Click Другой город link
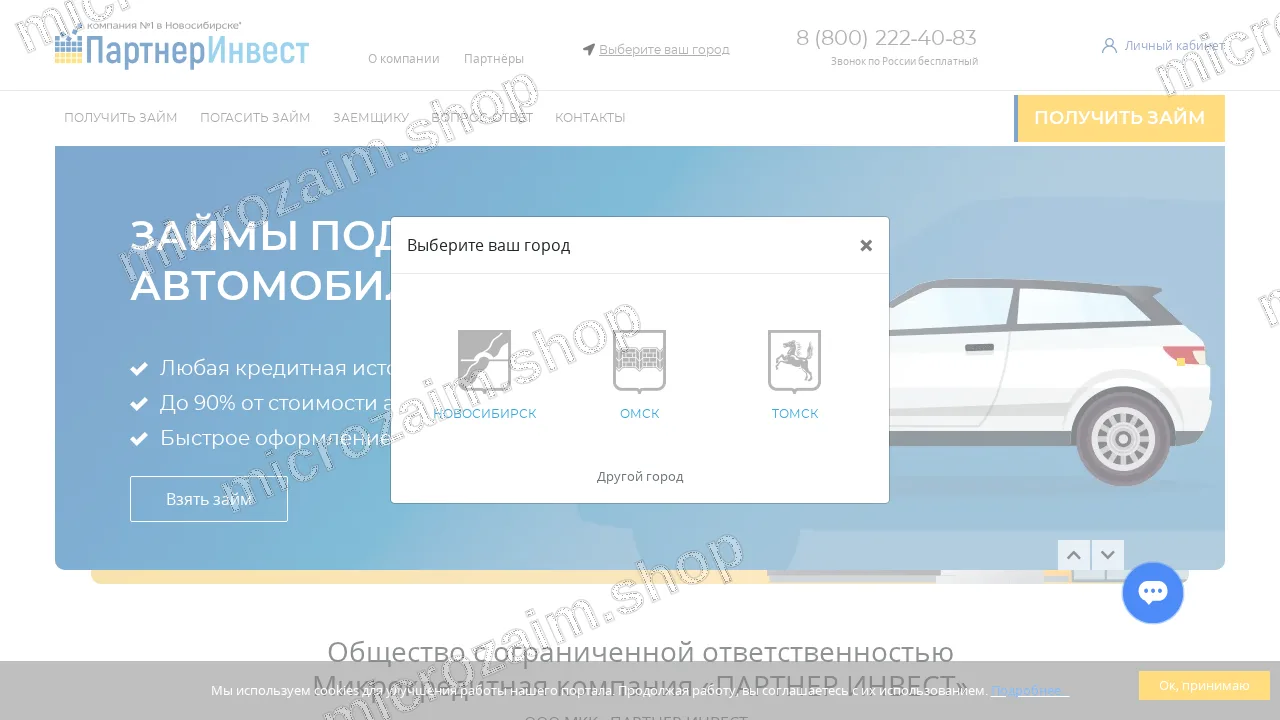The width and height of the screenshot is (1280, 720). (640, 477)
